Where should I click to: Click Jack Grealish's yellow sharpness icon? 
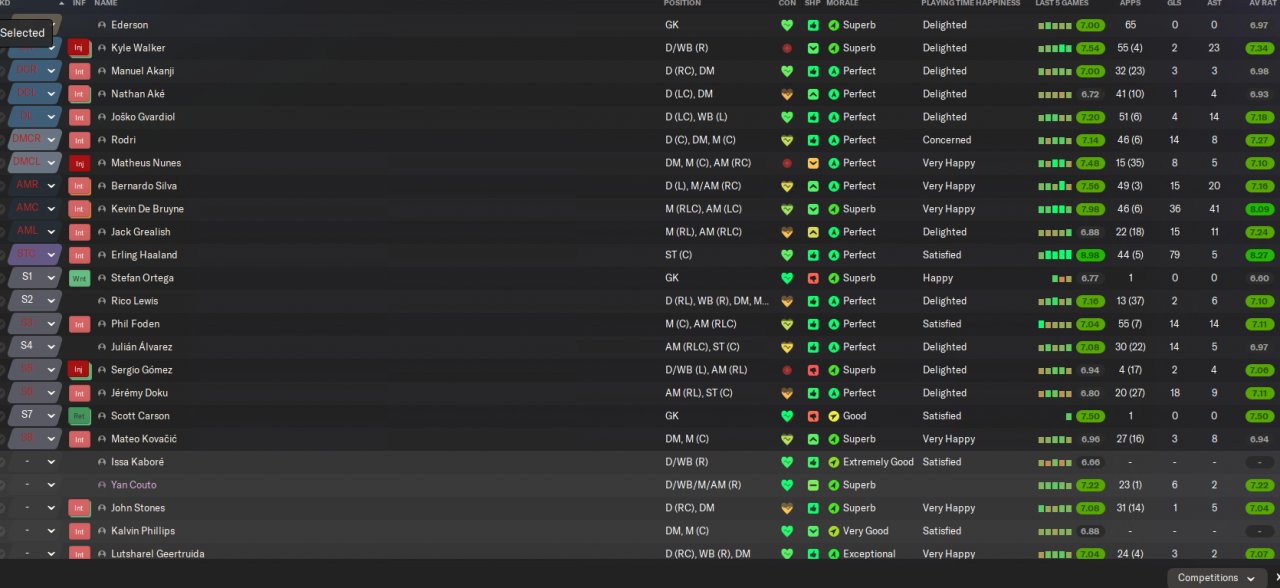pos(813,232)
